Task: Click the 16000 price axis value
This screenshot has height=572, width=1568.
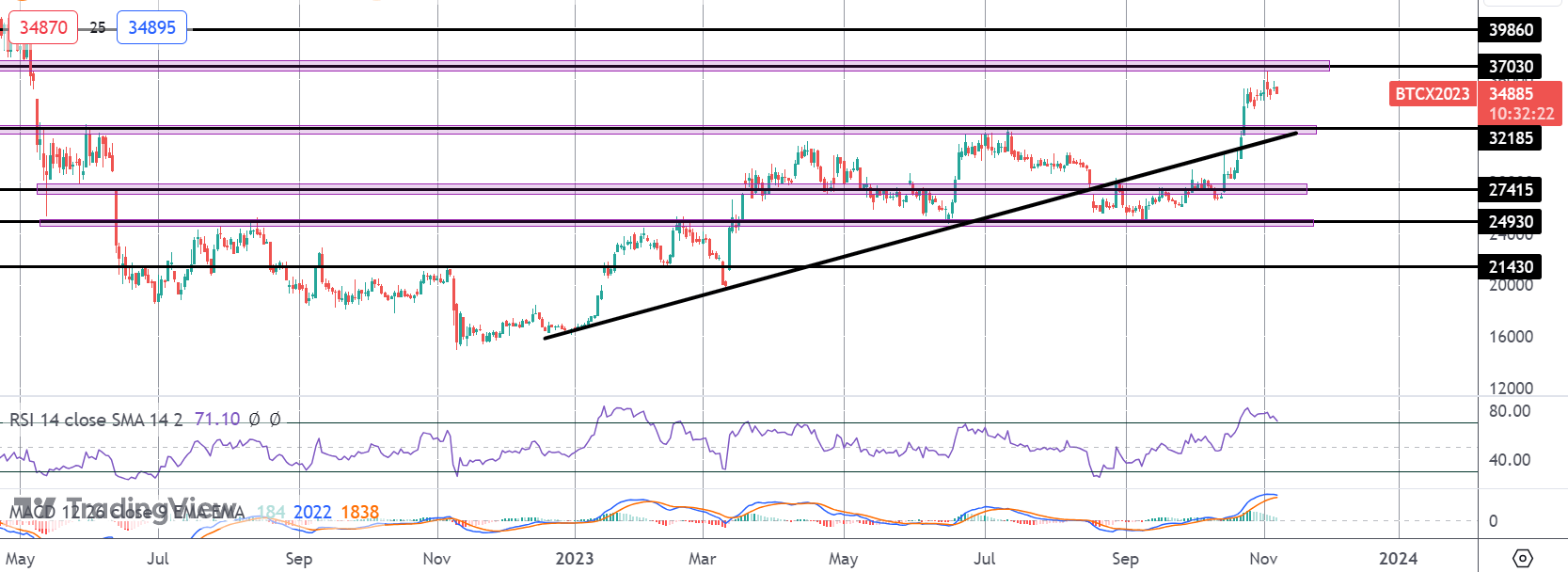Action: pos(1511,337)
